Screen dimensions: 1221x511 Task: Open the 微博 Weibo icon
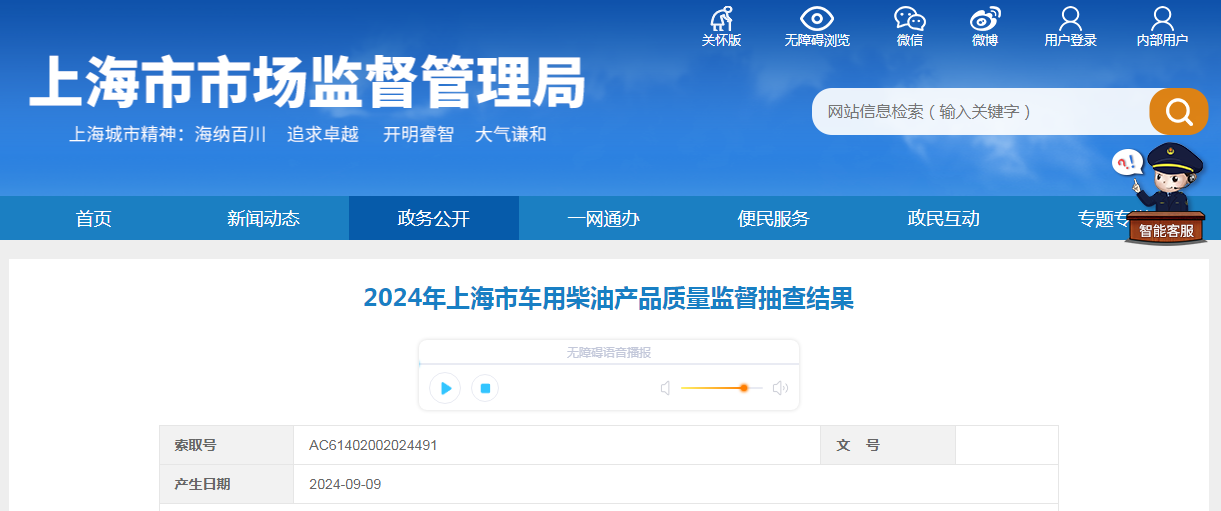985,19
